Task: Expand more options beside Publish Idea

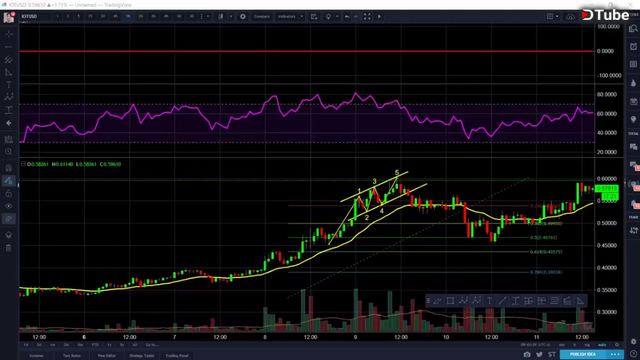Action: tap(615, 354)
